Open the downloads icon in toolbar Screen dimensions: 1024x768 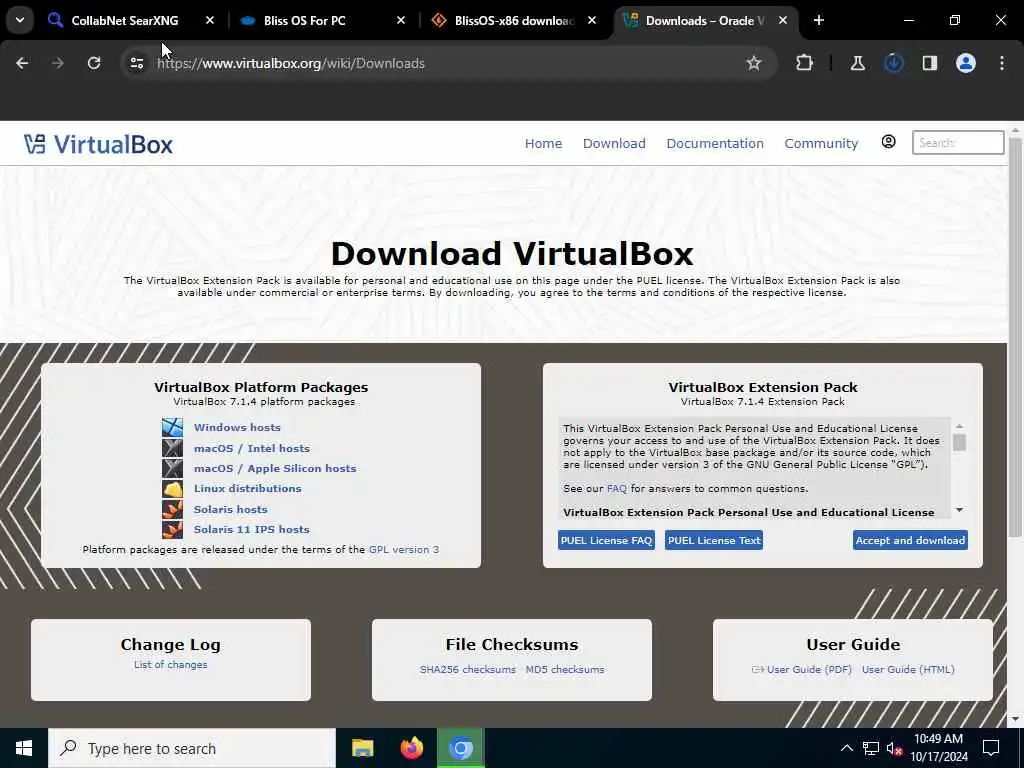(x=893, y=63)
